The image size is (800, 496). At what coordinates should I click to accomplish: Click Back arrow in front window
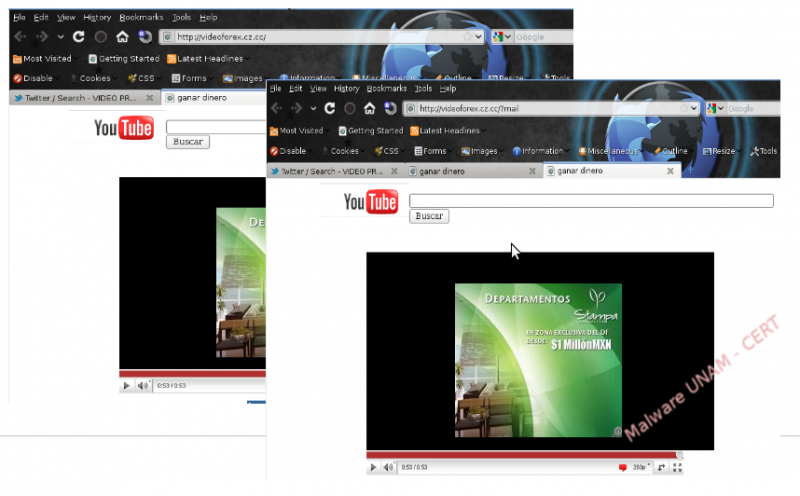tap(277, 108)
